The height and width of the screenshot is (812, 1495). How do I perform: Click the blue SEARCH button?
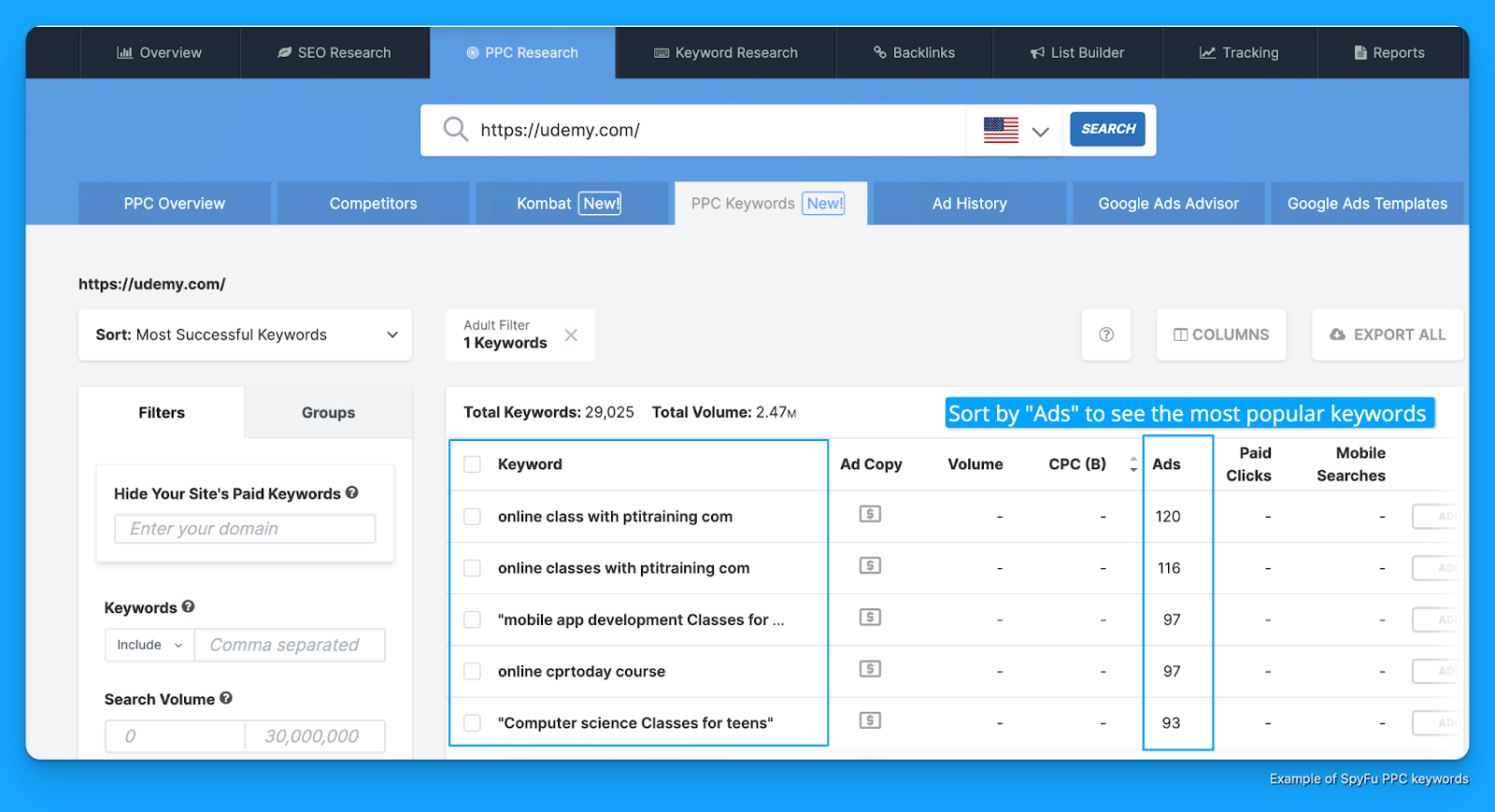(x=1107, y=129)
